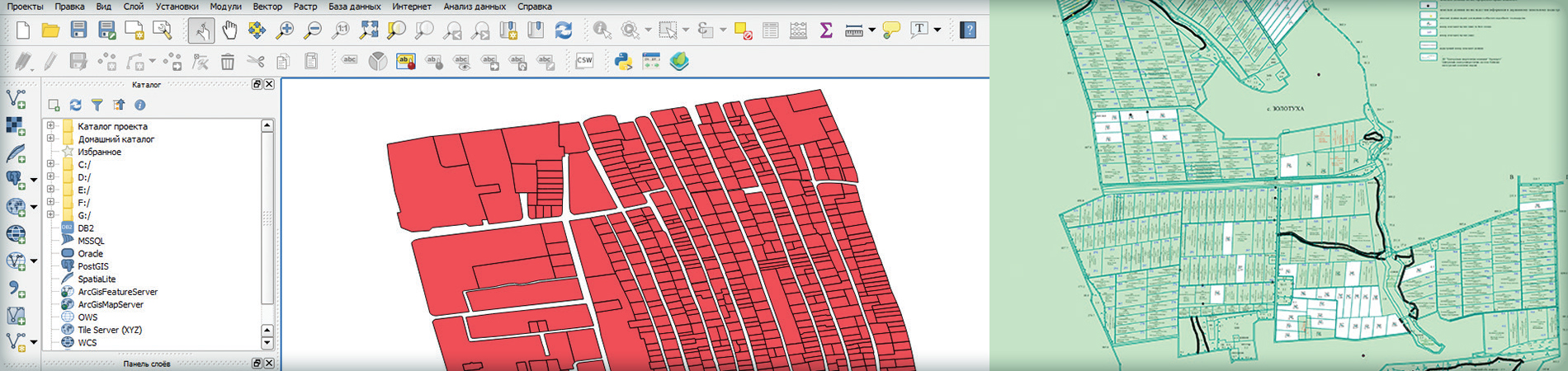Open the Statistical Summary sigma tool
The image size is (1568, 371).
pos(825,31)
